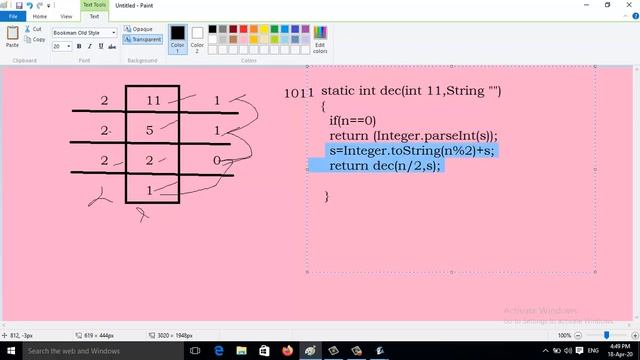Click the Paint taskbar icon
The height and width of the screenshot is (360, 640).
310,351
